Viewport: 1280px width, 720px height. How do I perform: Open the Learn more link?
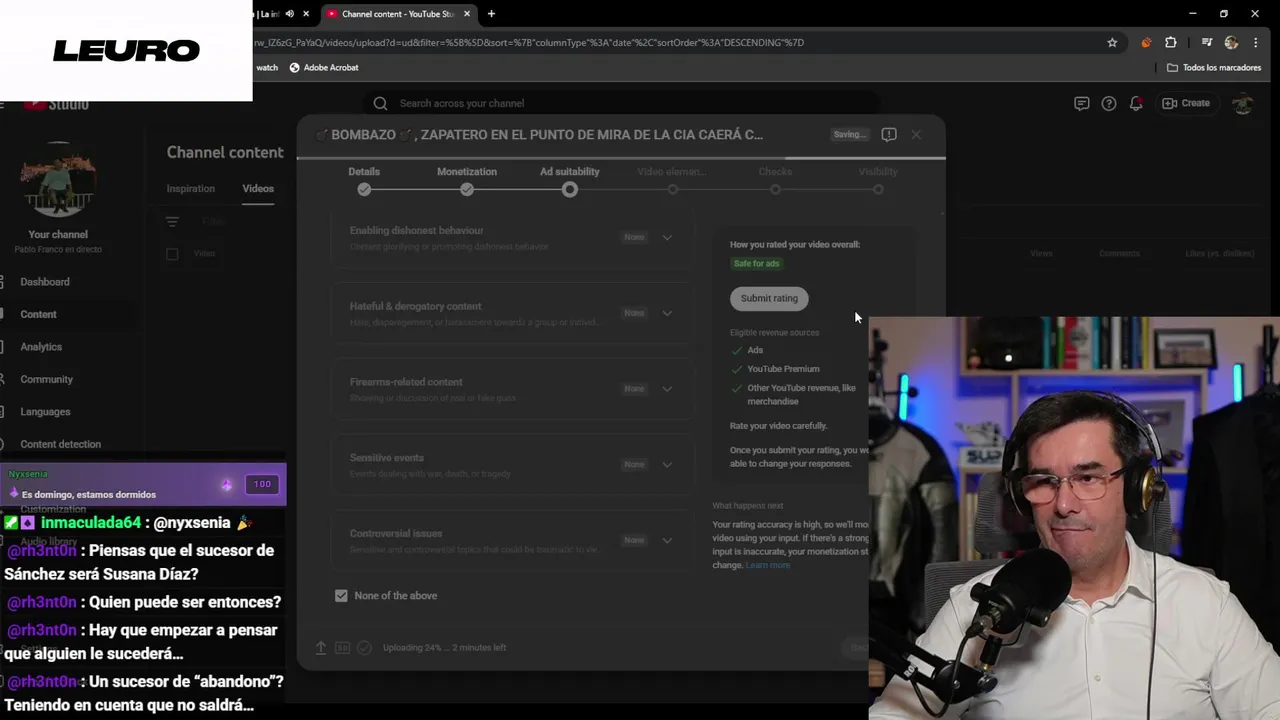[x=767, y=565]
